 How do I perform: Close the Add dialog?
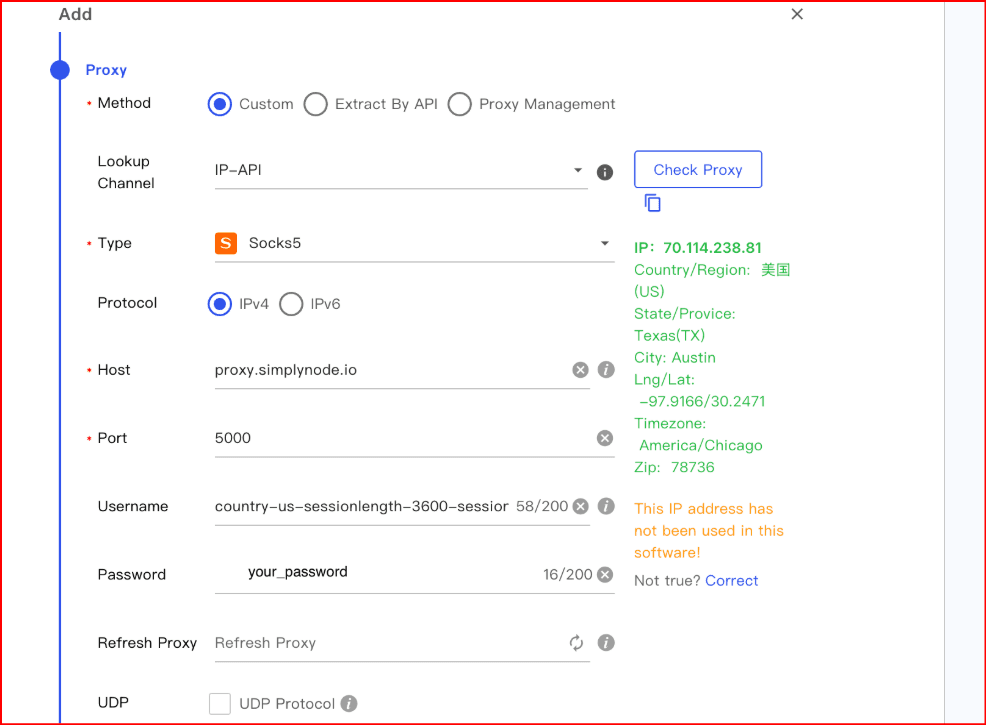click(797, 14)
